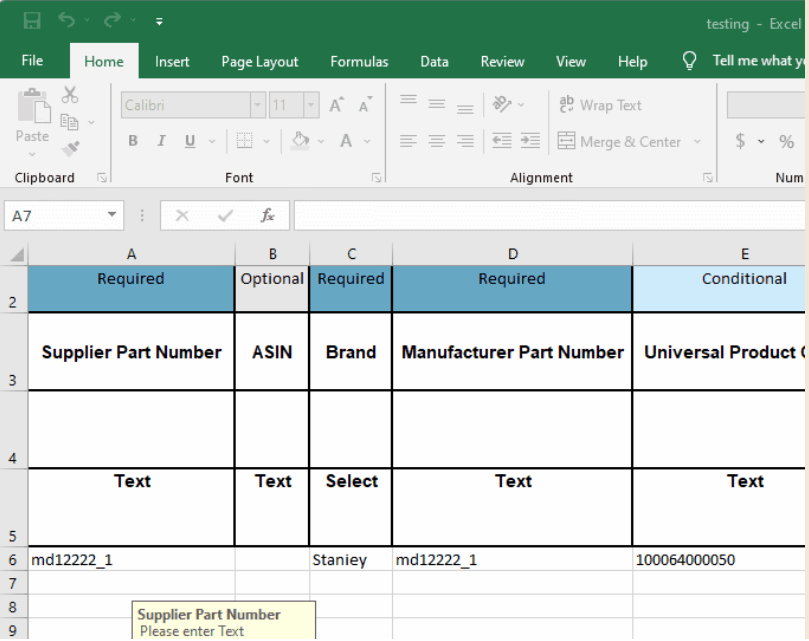Open the font name dropdown
This screenshot has height=641, width=809.
click(x=257, y=105)
